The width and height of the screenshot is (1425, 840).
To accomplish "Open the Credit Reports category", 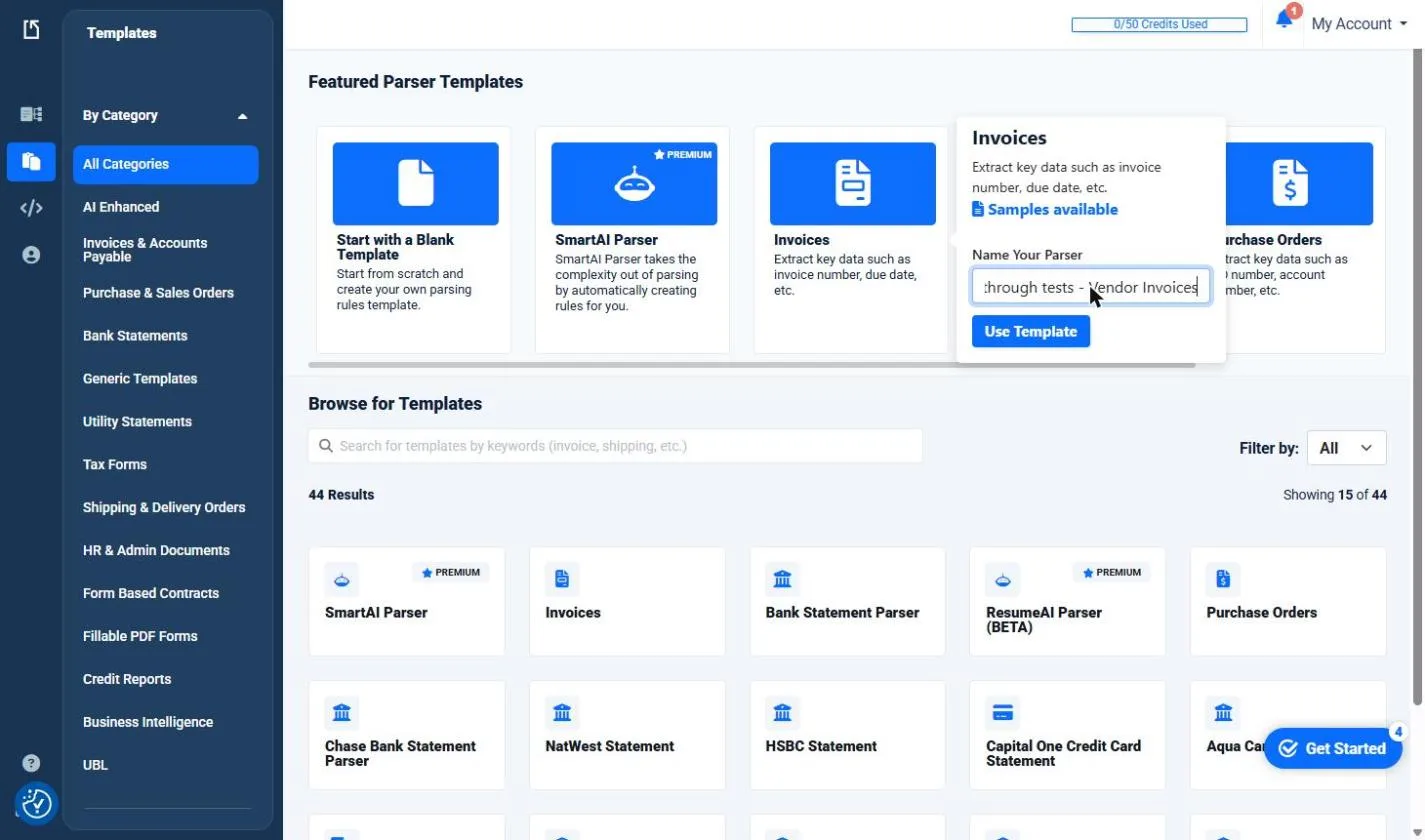I will tap(127, 679).
